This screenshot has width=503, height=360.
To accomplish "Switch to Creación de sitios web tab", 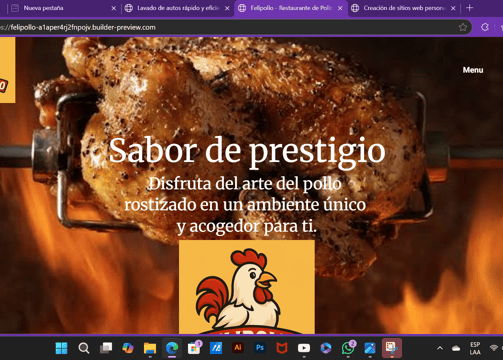I will [x=404, y=8].
